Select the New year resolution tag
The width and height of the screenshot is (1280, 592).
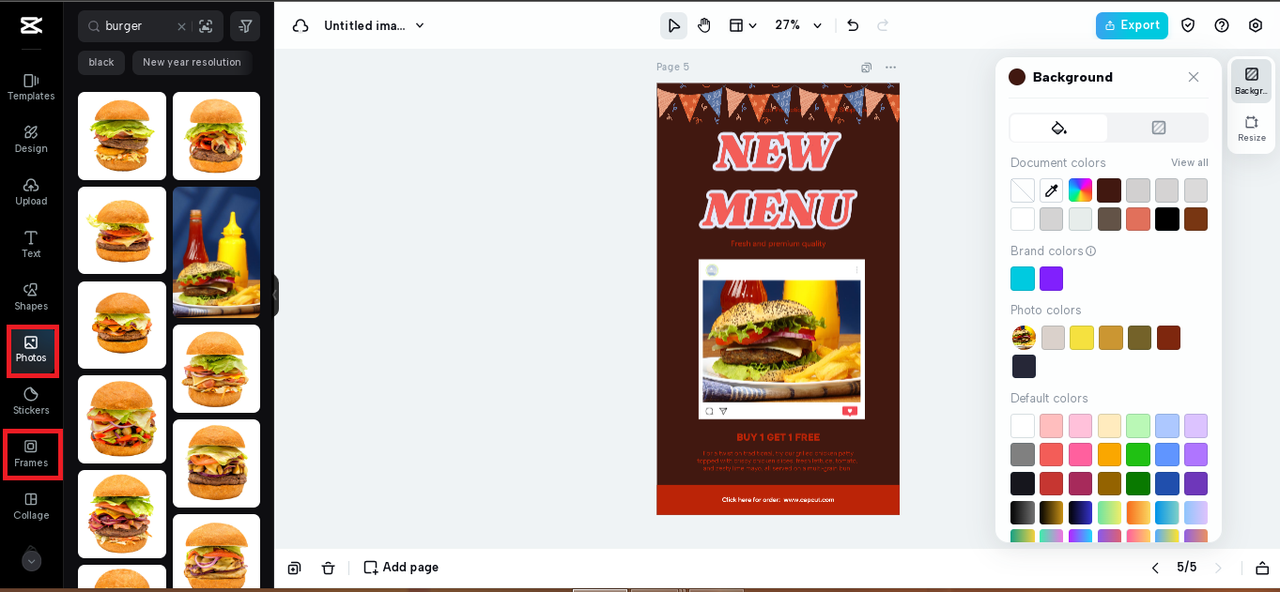point(192,62)
